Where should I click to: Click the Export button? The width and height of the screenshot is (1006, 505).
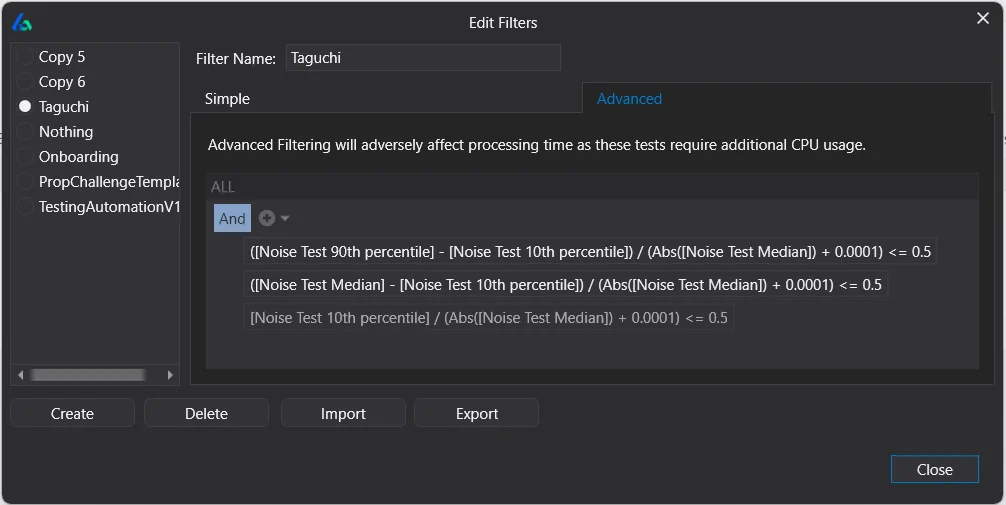pyautogui.click(x=477, y=413)
